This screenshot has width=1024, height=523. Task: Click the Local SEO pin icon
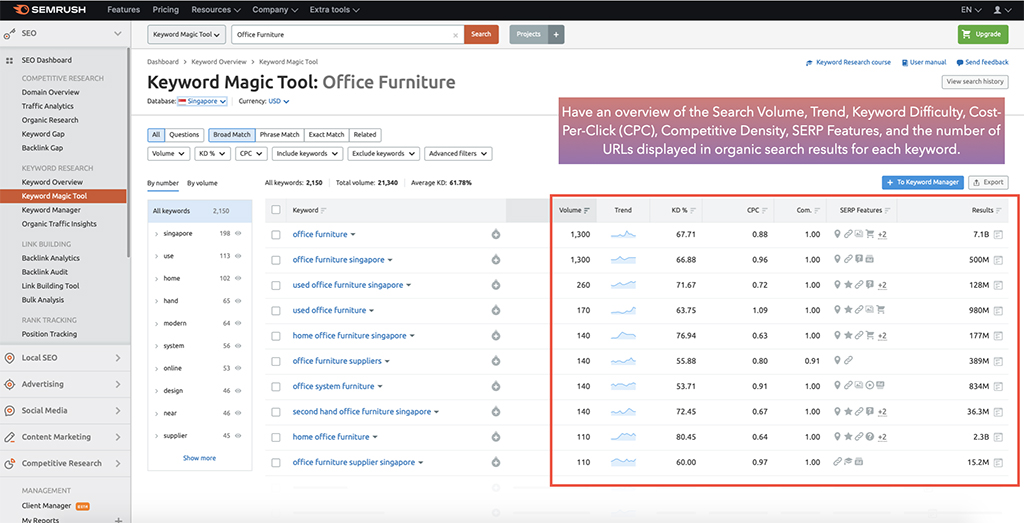10,358
